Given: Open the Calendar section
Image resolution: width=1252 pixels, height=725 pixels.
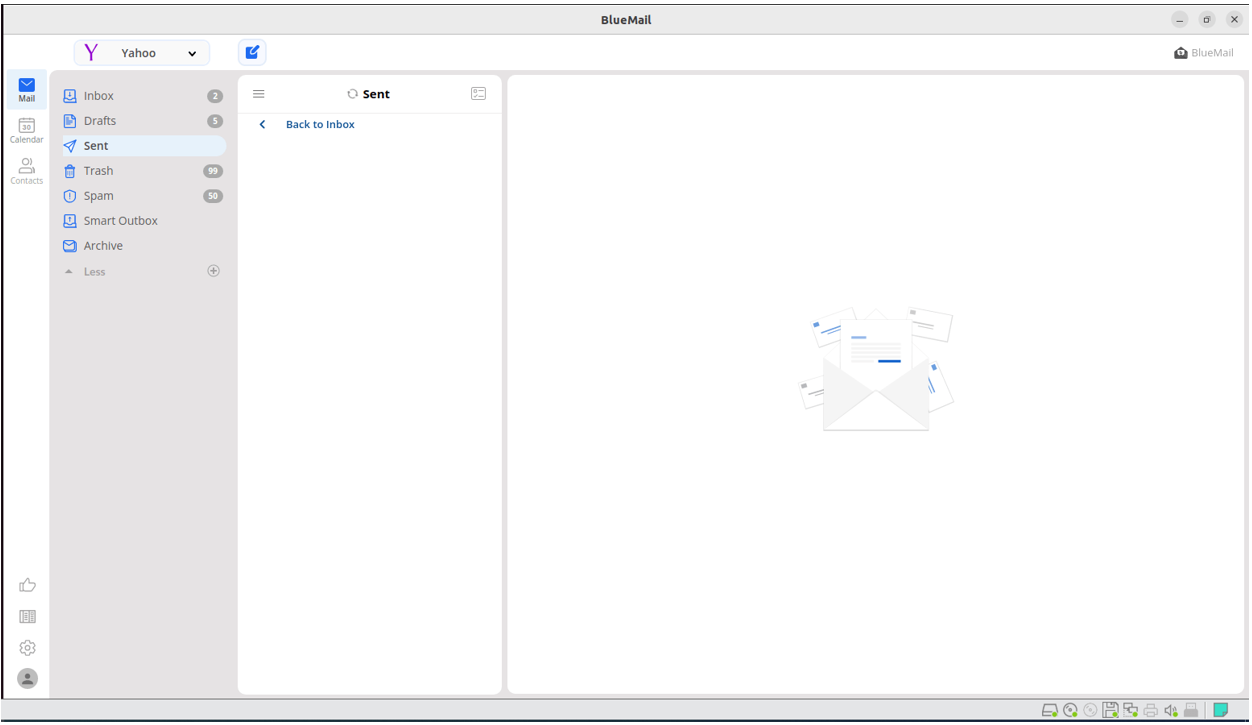Looking at the screenshot, I should [27, 131].
